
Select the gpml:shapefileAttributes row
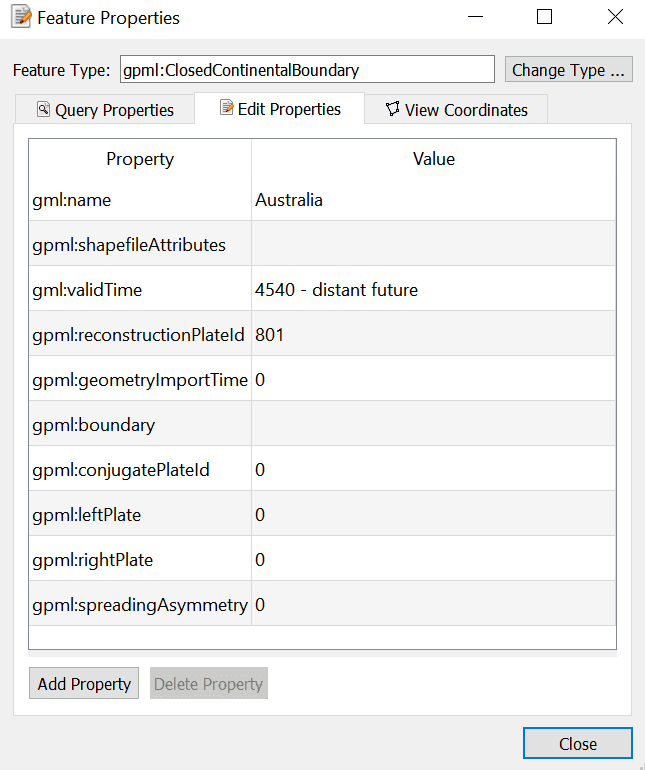tap(140, 245)
